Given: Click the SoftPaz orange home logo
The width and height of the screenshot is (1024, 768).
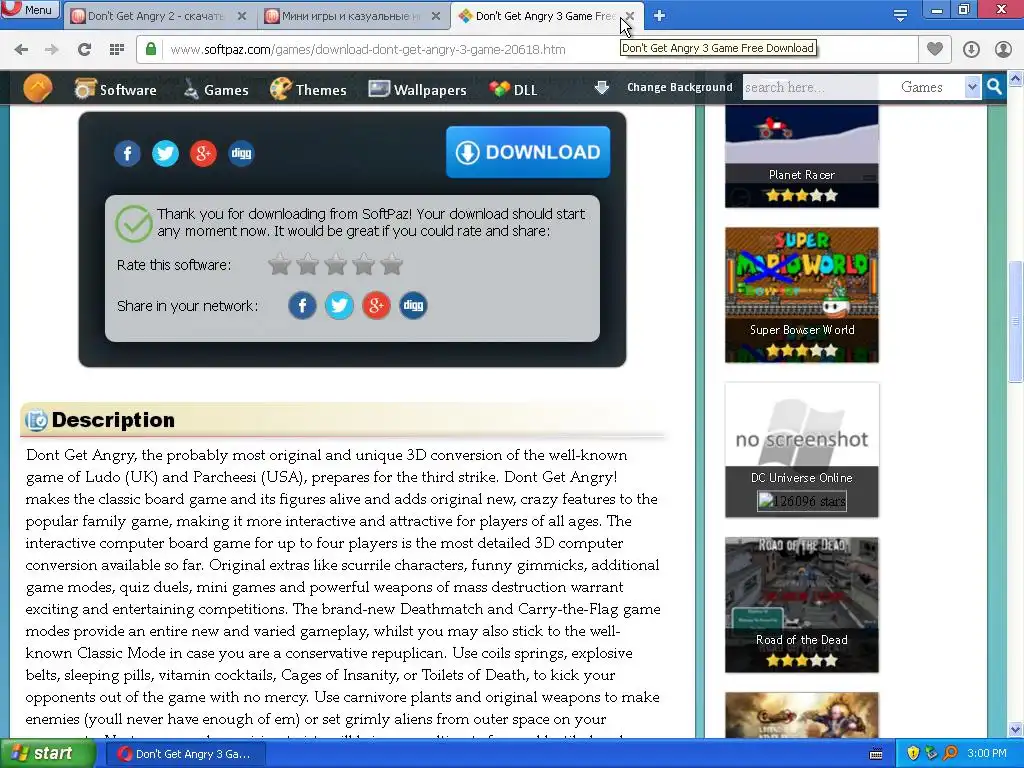Looking at the screenshot, I should coord(37,88).
